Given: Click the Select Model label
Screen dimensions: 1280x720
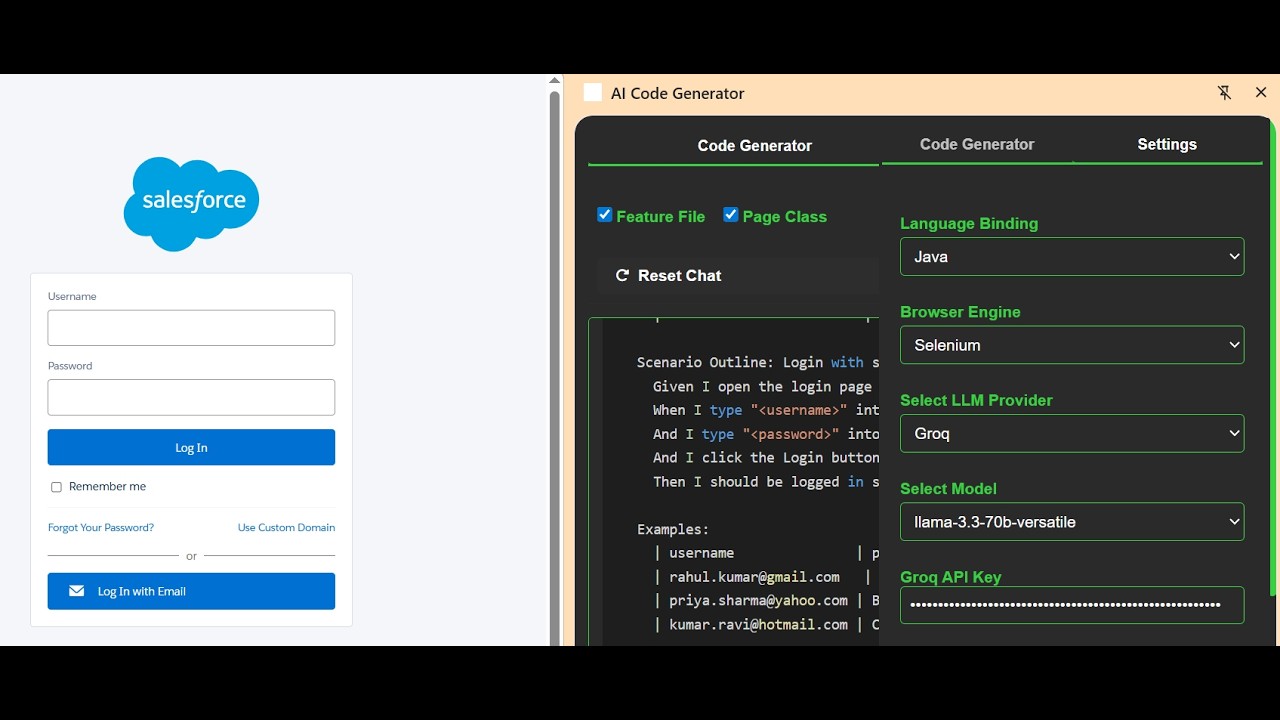Looking at the screenshot, I should pyautogui.click(x=948, y=489).
